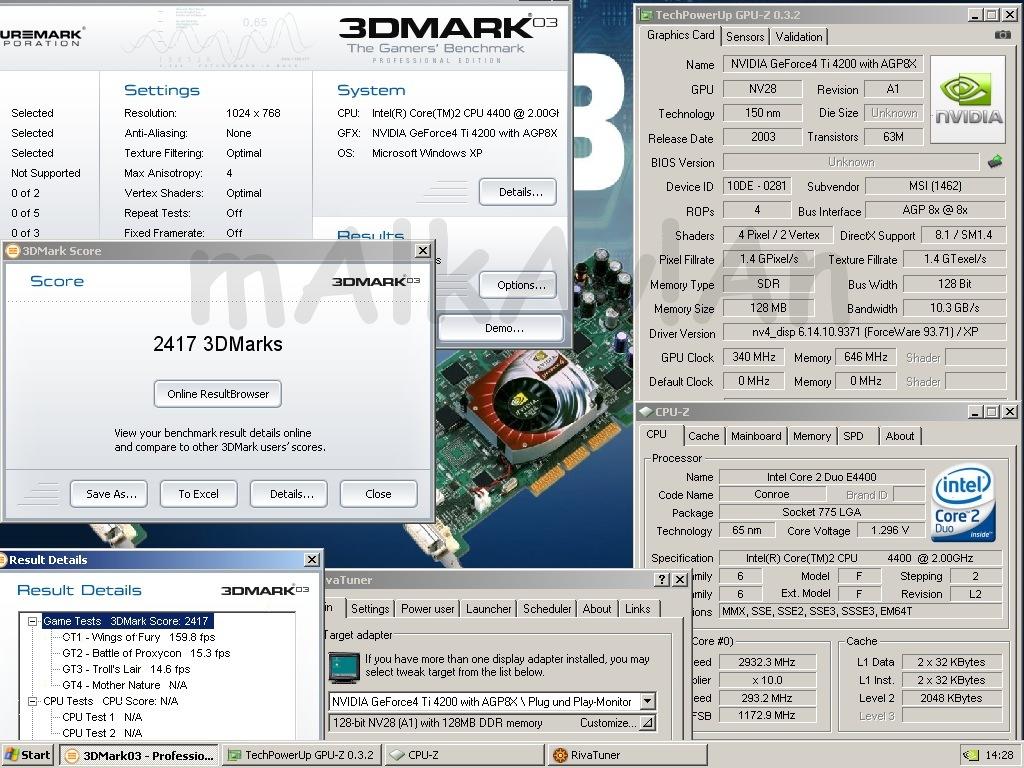1024x768 pixels.
Task: Open the Cache tab in CPU-Z
Action: 703,436
